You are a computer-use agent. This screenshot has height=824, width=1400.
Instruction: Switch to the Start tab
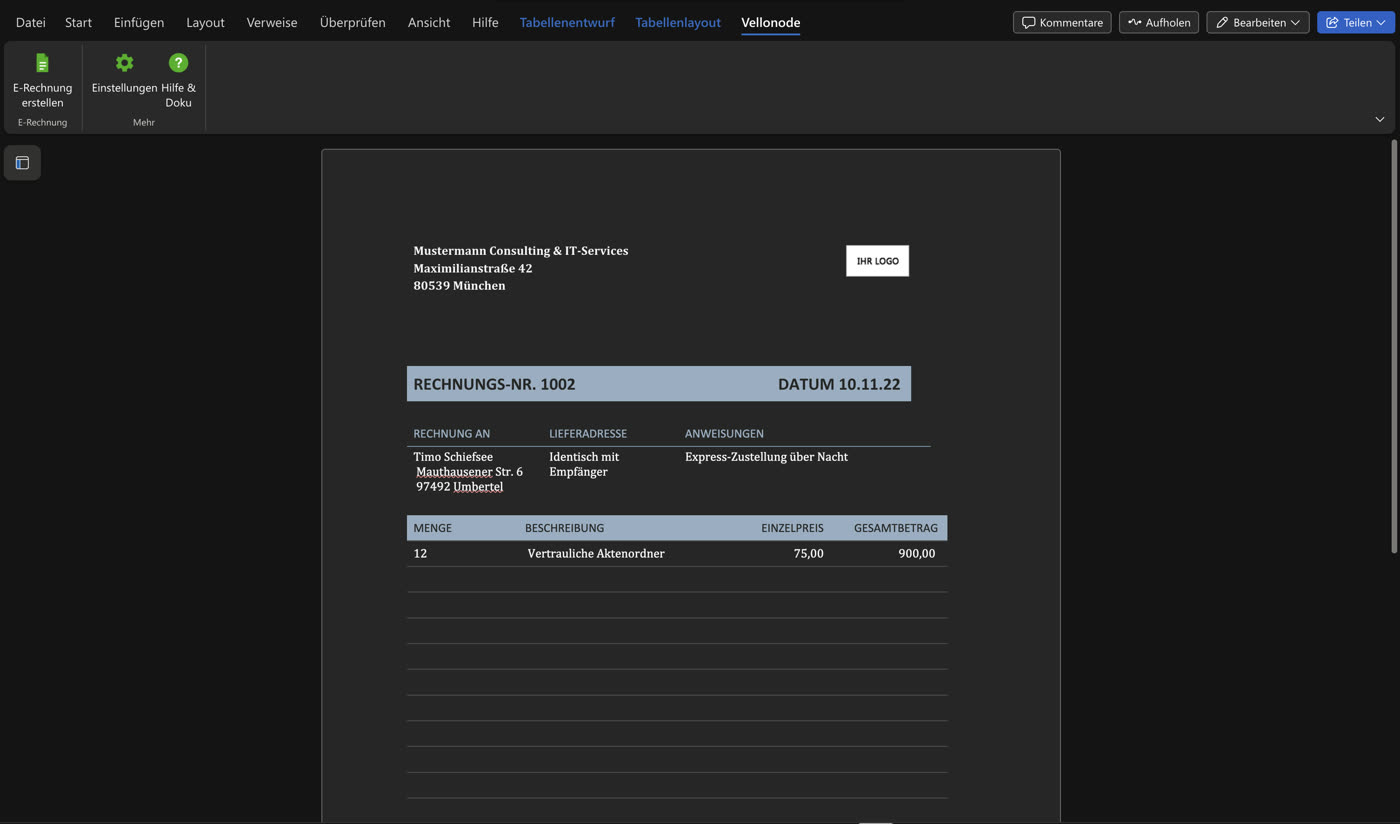(x=78, y=22)
